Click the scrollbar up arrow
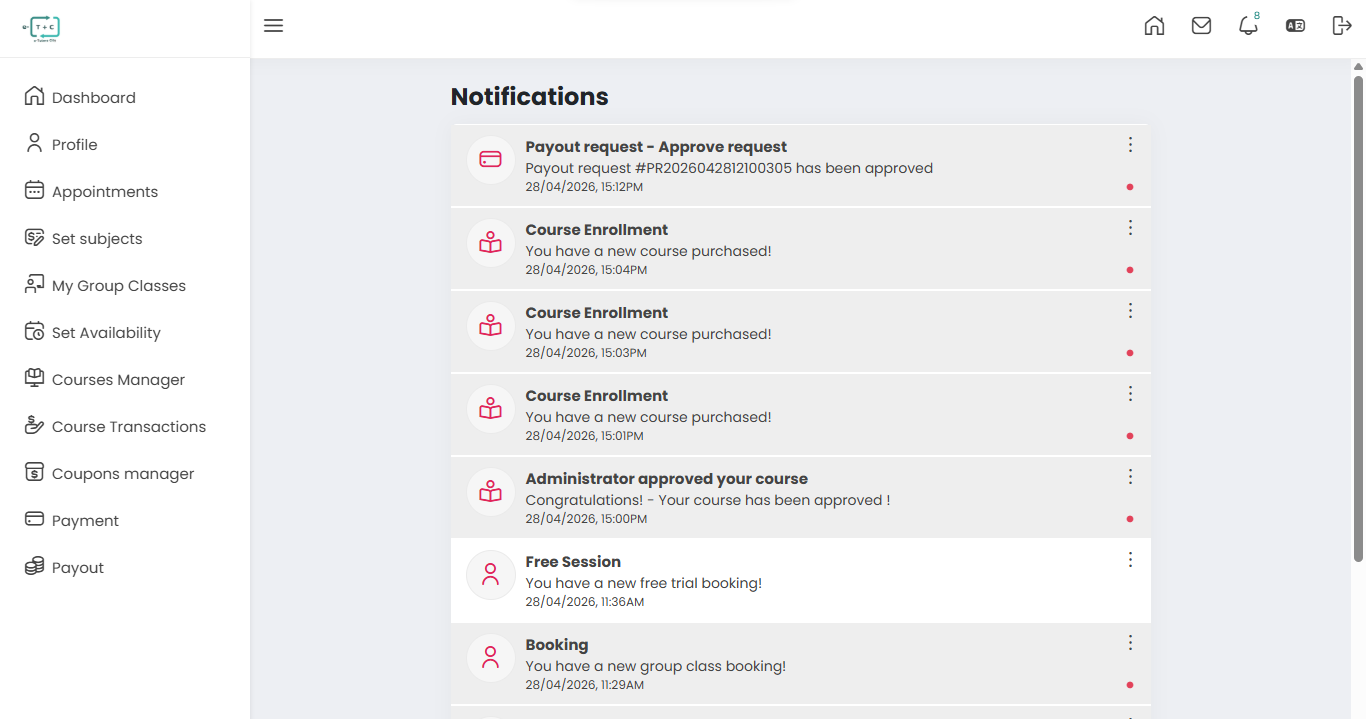The width and height of the screenshot is (1366, 719). tap(1358, 67)
